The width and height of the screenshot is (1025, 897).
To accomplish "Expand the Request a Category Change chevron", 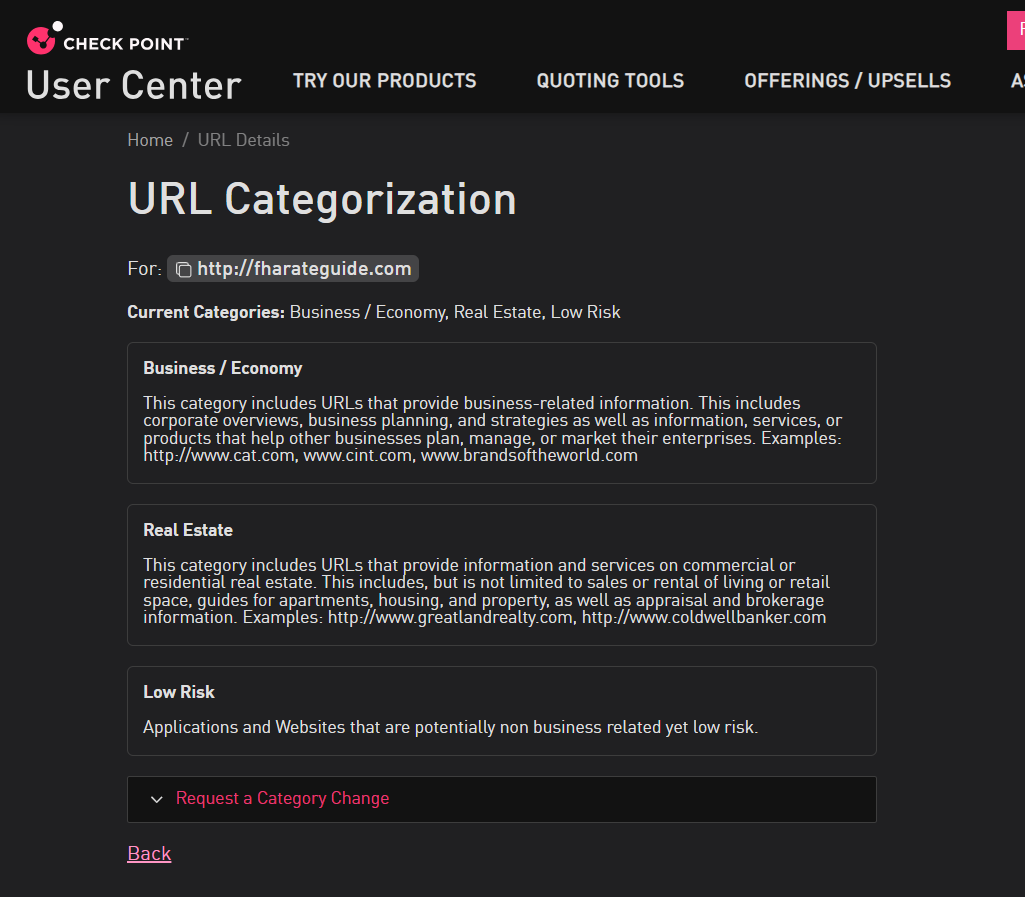I will click(156, 799).
